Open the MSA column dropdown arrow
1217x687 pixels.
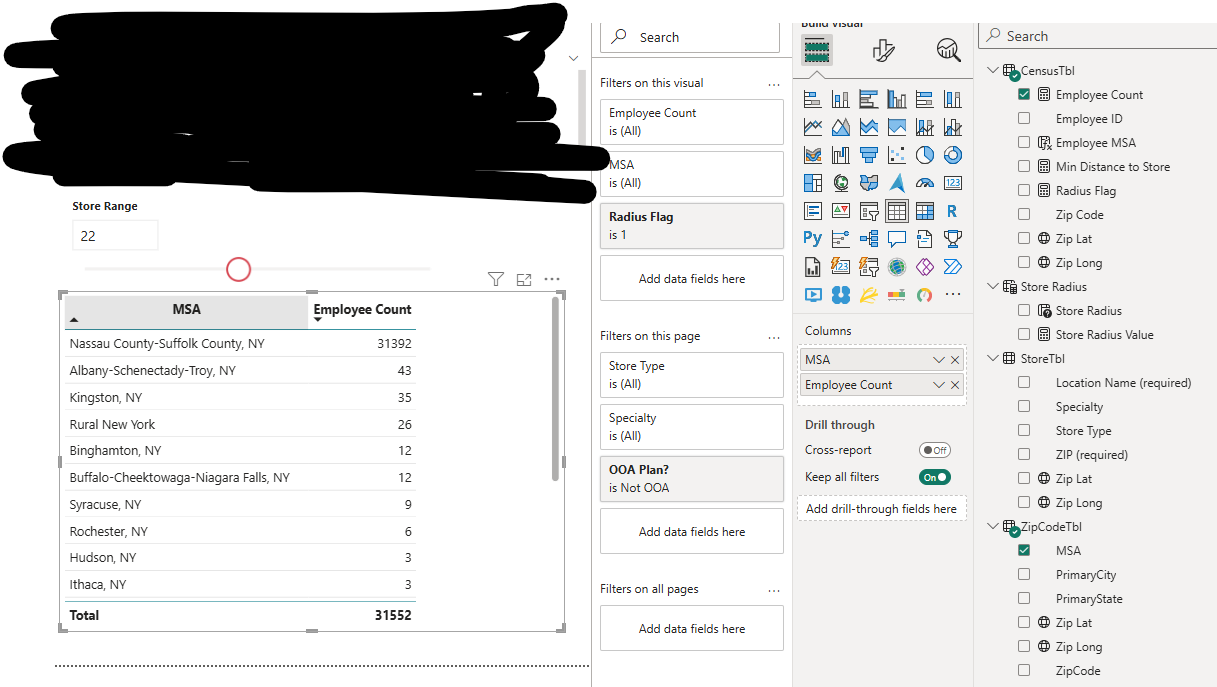pos(938,360)
